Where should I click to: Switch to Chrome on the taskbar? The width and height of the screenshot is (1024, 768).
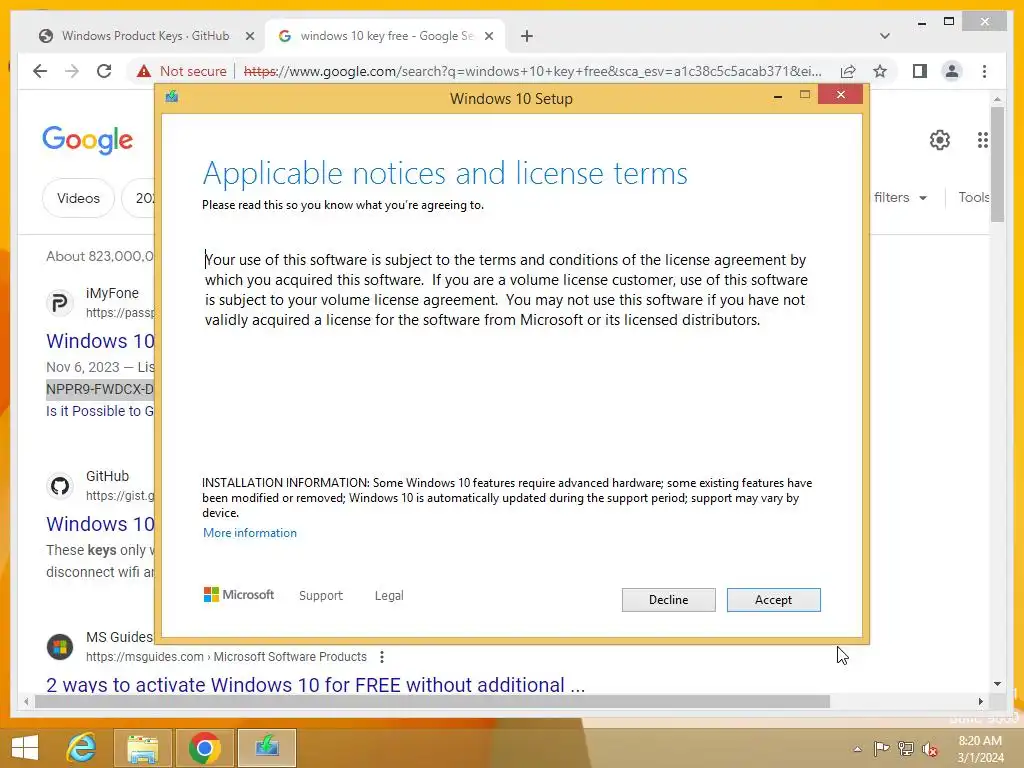pos(204,748)
